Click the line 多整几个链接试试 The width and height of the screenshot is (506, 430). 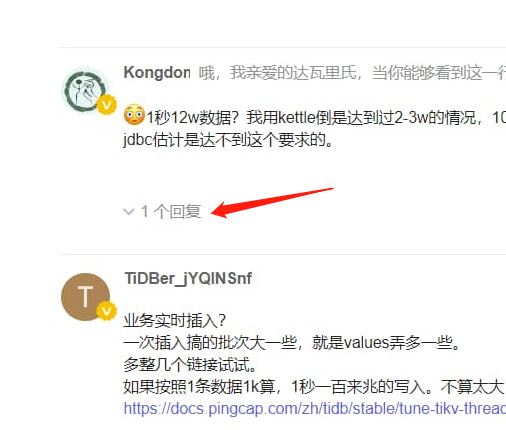pyautogui.click(x=190, y=364)
